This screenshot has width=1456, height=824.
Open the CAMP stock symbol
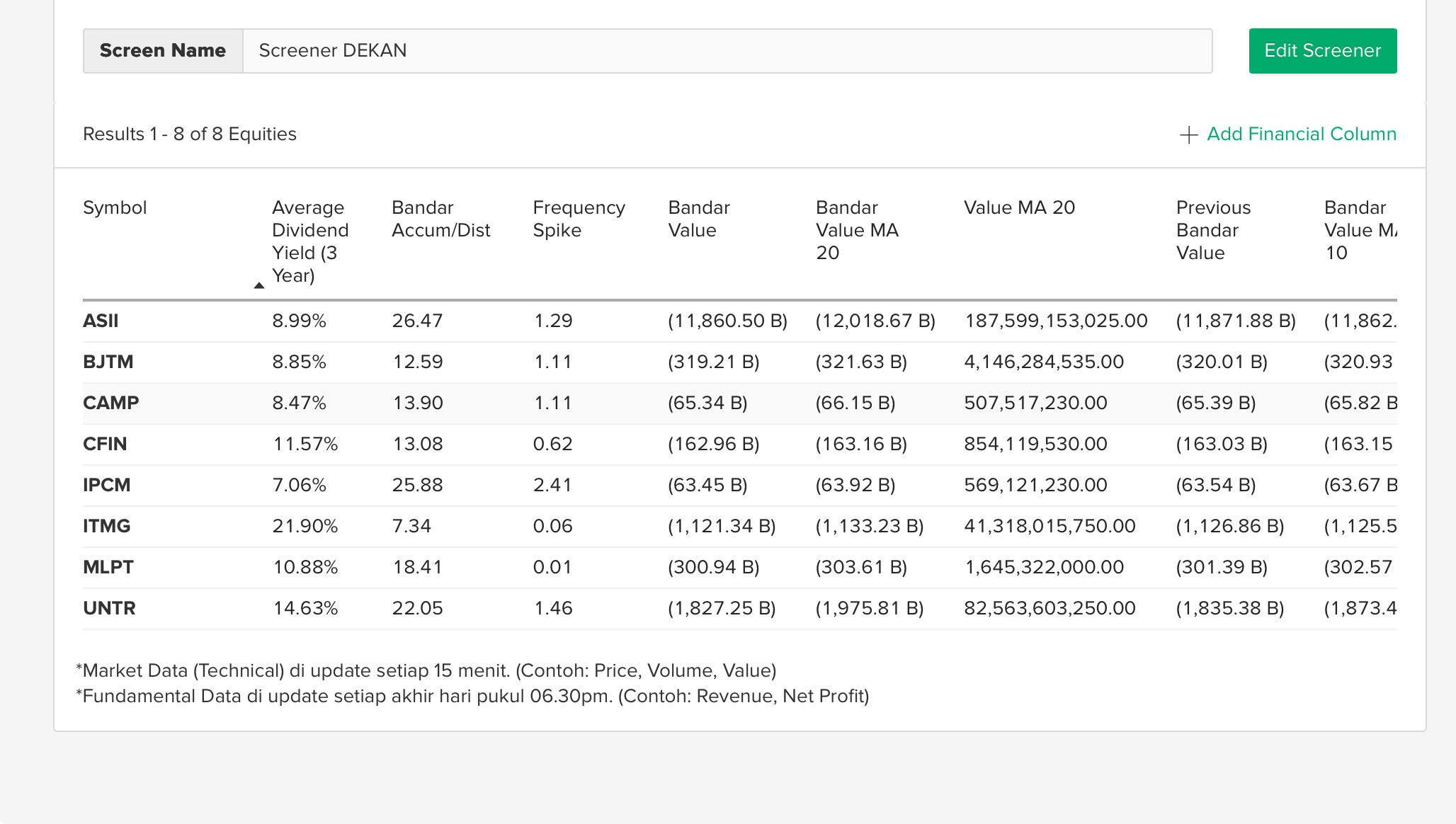click(x=110, y=403)
